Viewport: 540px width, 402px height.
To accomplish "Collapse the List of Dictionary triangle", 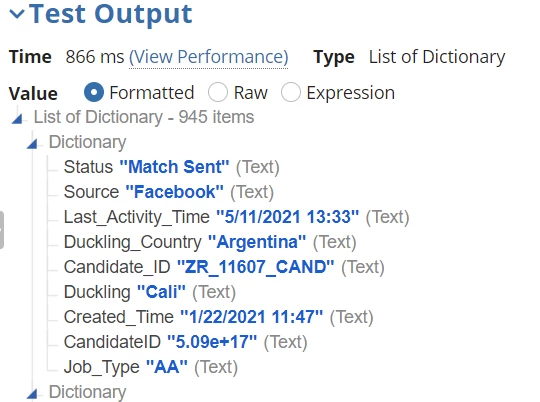I will [17, 119].
